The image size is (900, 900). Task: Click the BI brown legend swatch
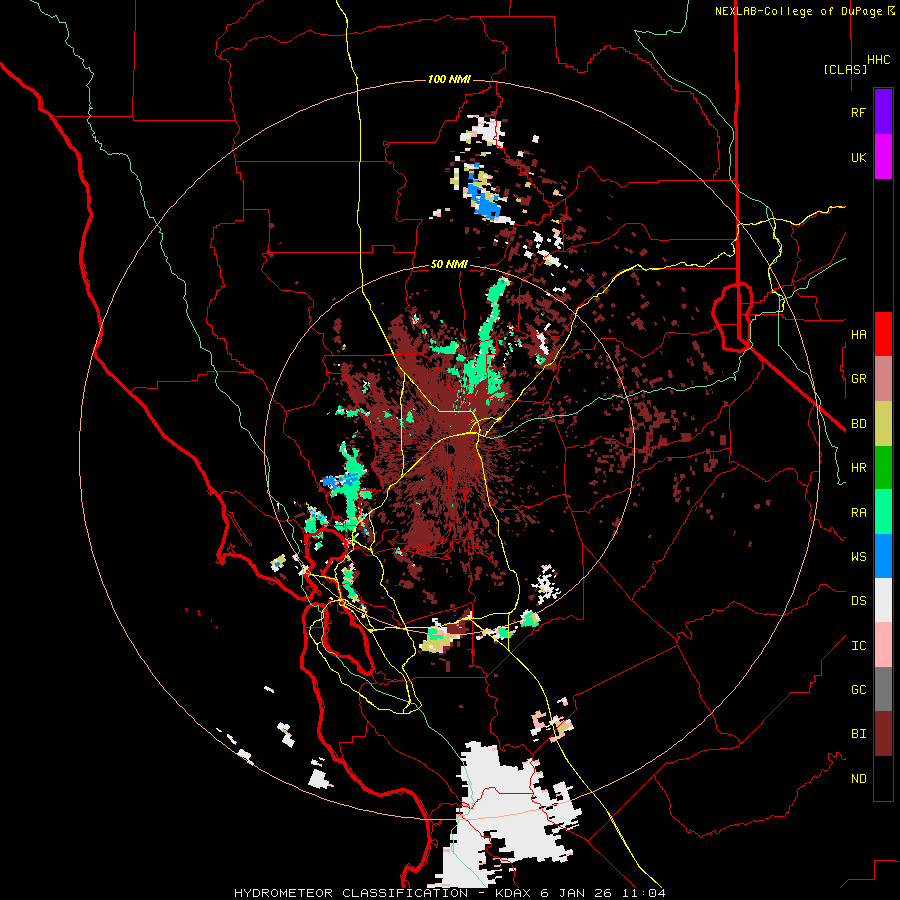(x=883, y=734)
